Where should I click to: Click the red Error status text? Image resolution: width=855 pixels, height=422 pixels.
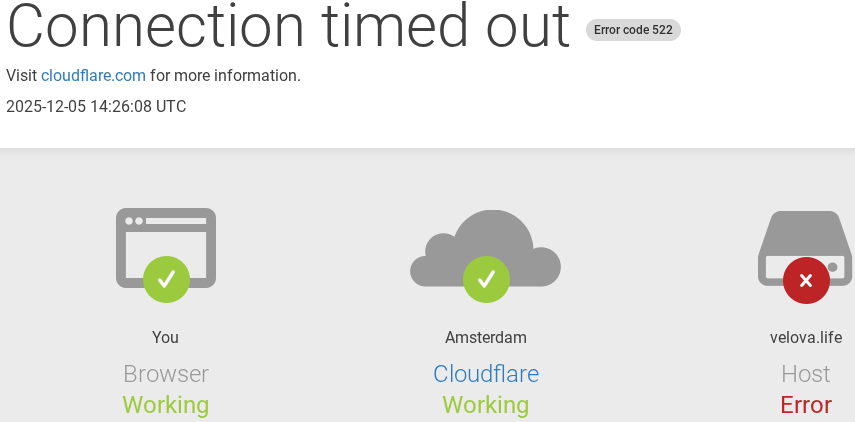(x=806, y=405)
